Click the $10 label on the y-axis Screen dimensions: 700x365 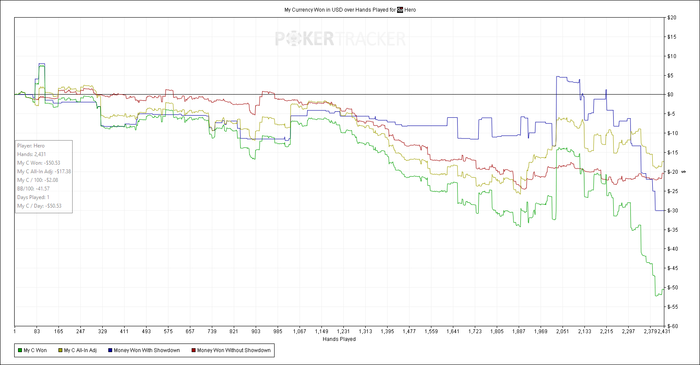click(671, 56)
